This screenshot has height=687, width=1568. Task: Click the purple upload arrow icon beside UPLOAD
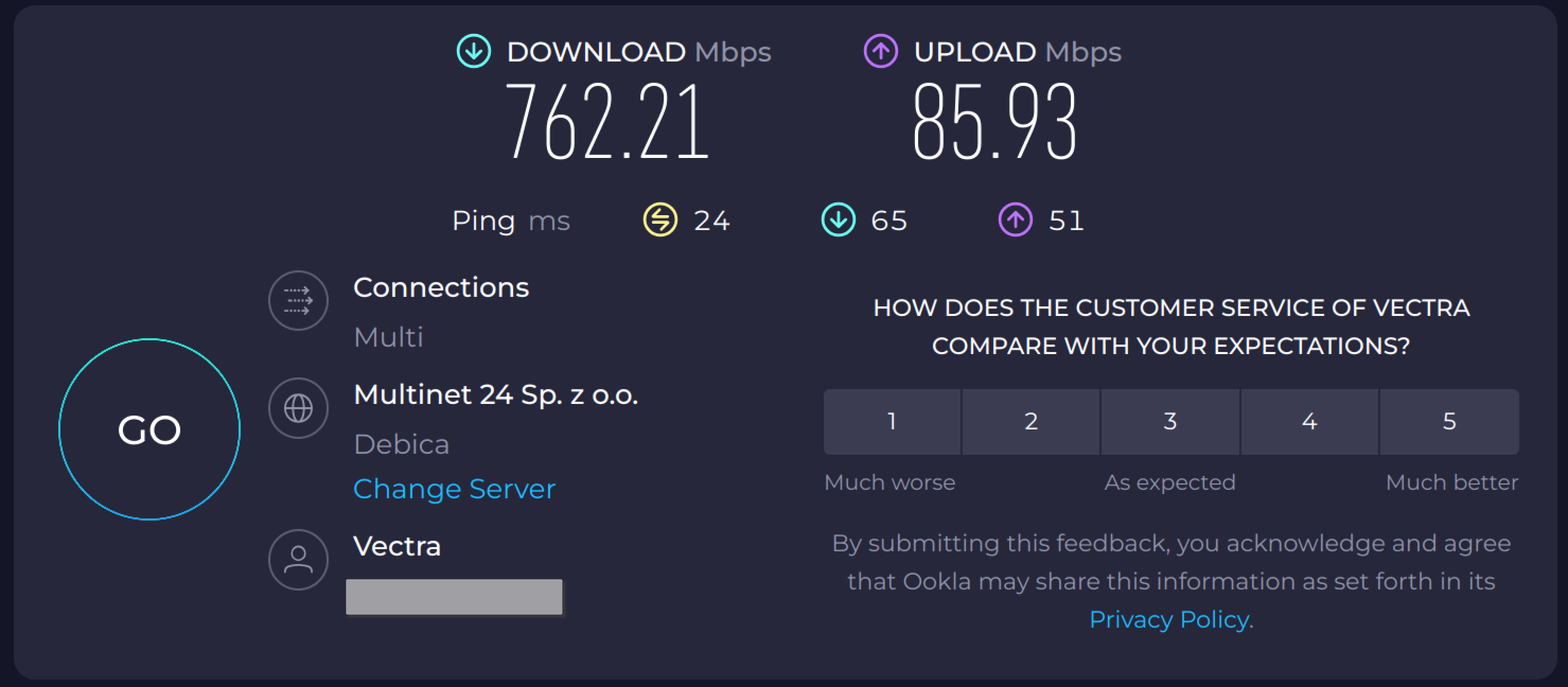881,51
